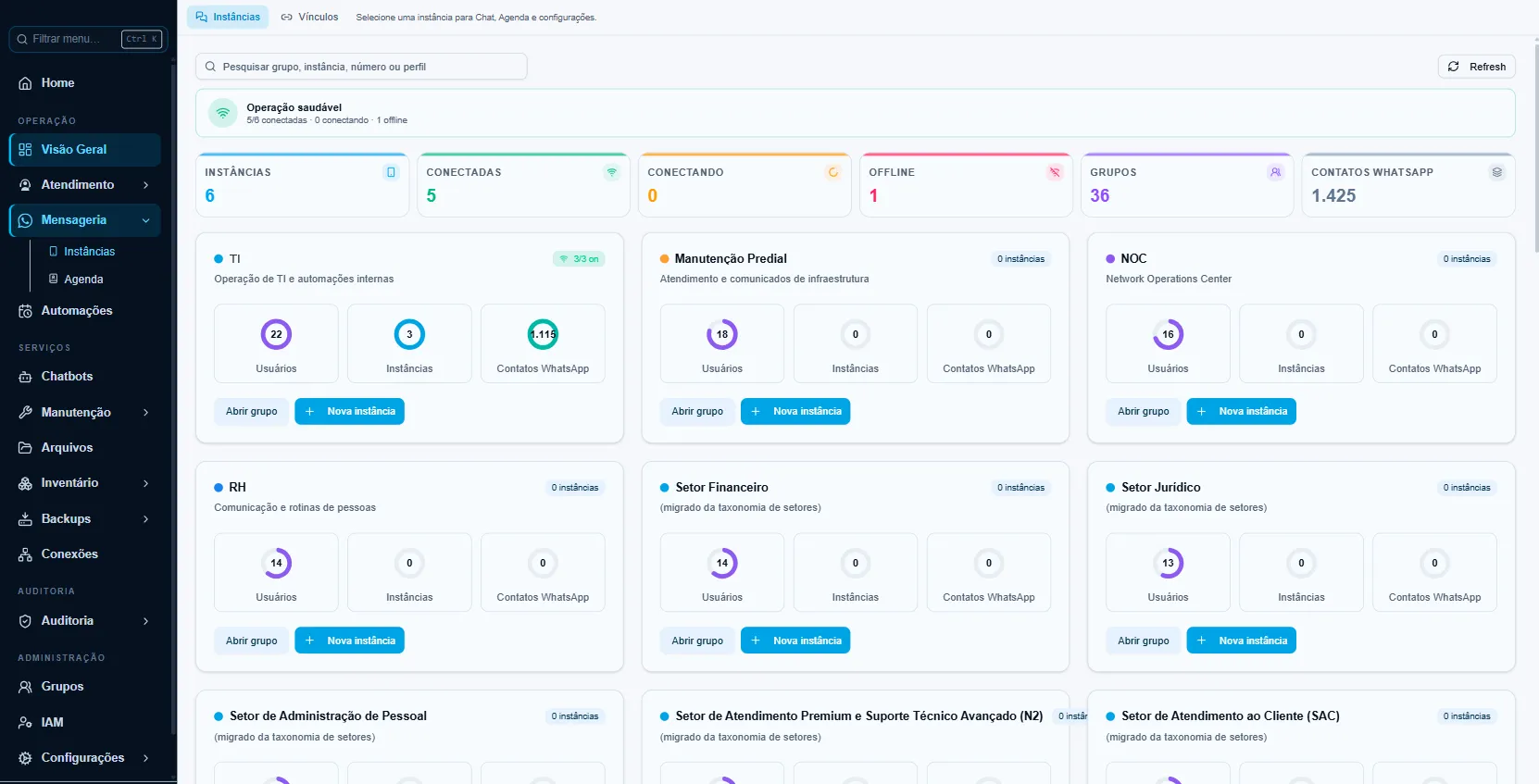Click the Arquivos folder icon
This screenshot has width=1539, height=784.
tap(25, 448)
